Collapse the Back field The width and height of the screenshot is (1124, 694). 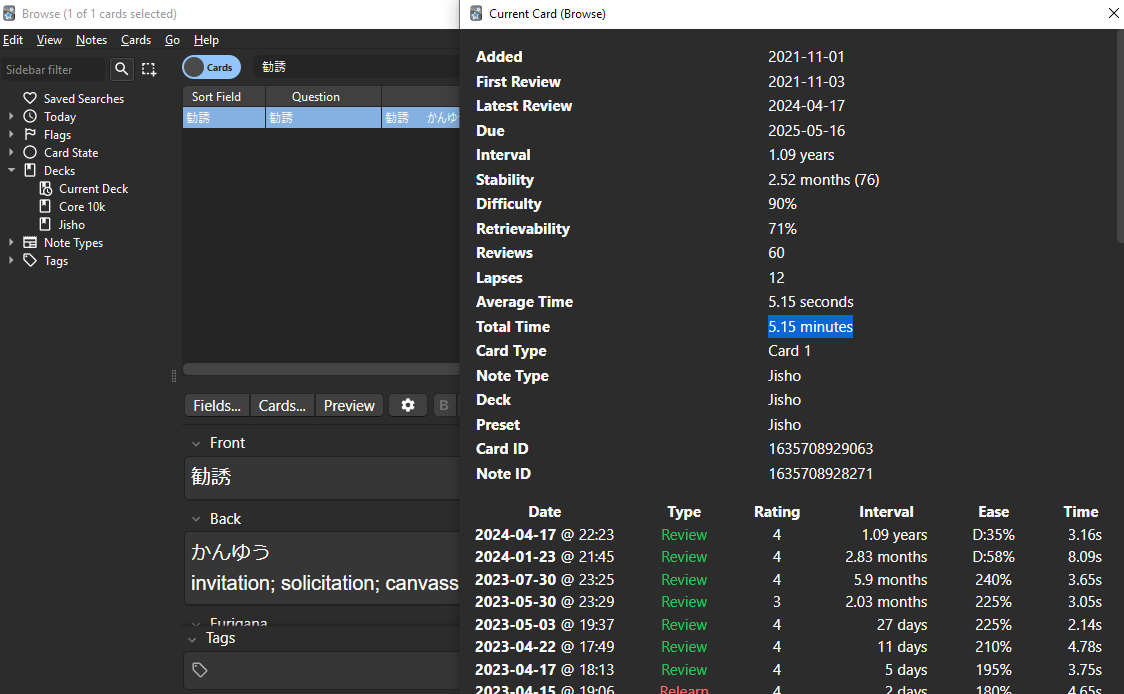(x=196, y=519)
